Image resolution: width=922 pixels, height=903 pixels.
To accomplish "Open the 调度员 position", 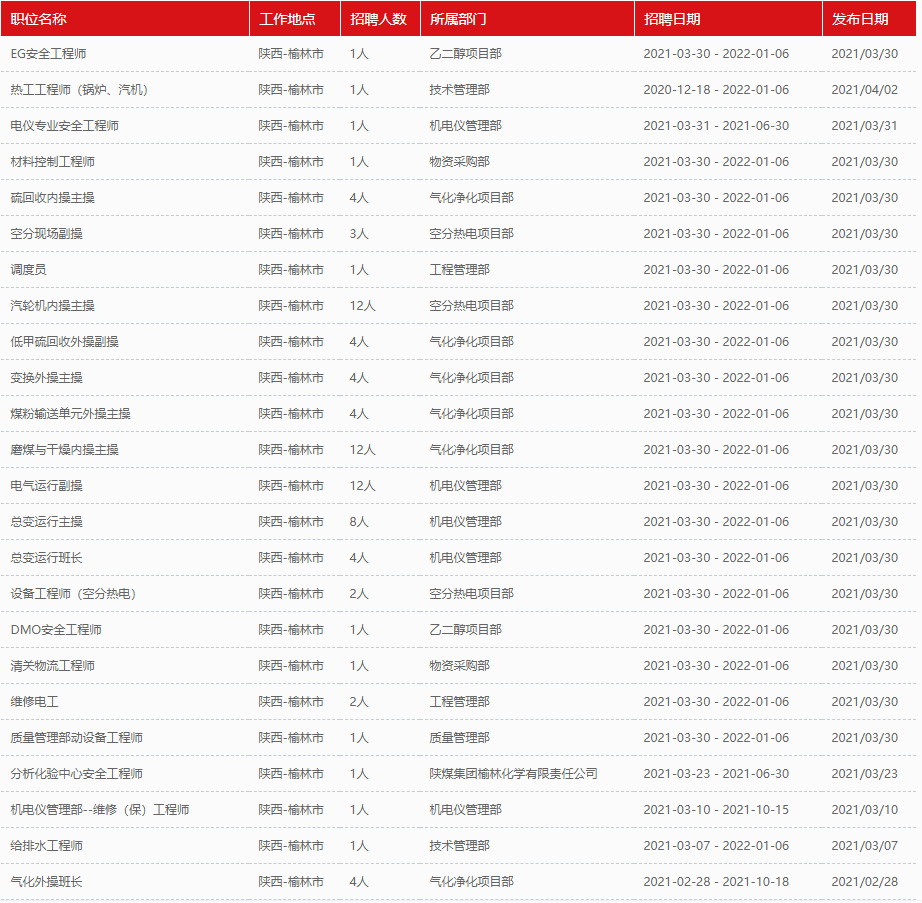I will click(x=28, y=270).
